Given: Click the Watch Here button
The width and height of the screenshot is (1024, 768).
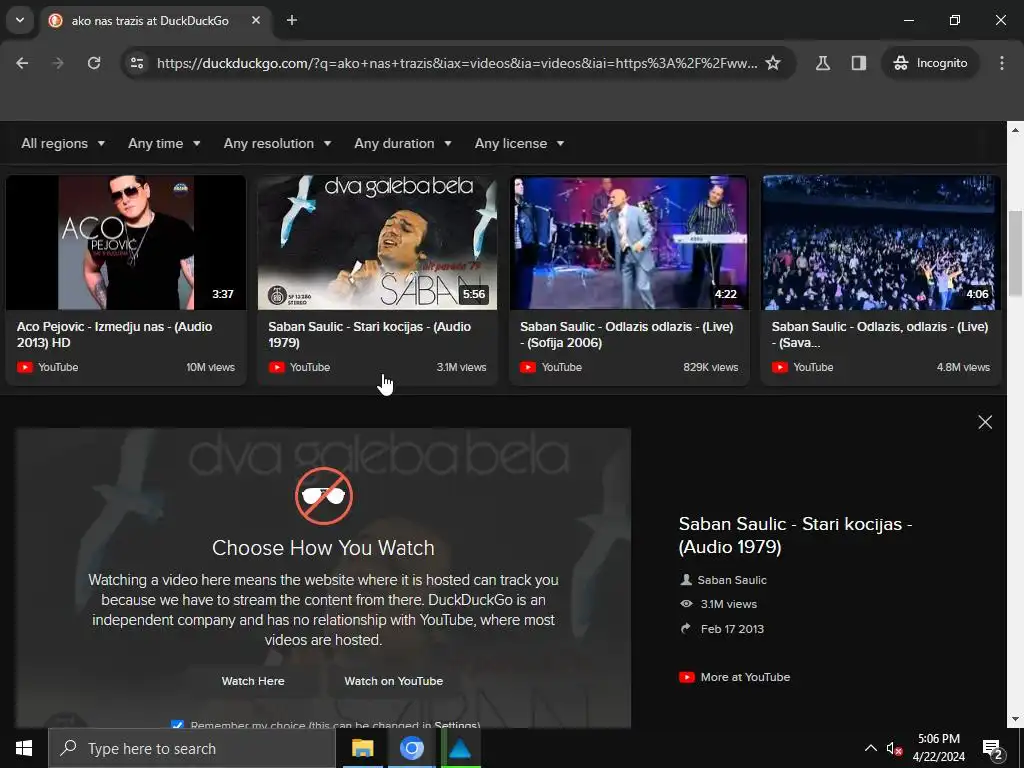Looking at the screenshot, I should coord(253,680).
